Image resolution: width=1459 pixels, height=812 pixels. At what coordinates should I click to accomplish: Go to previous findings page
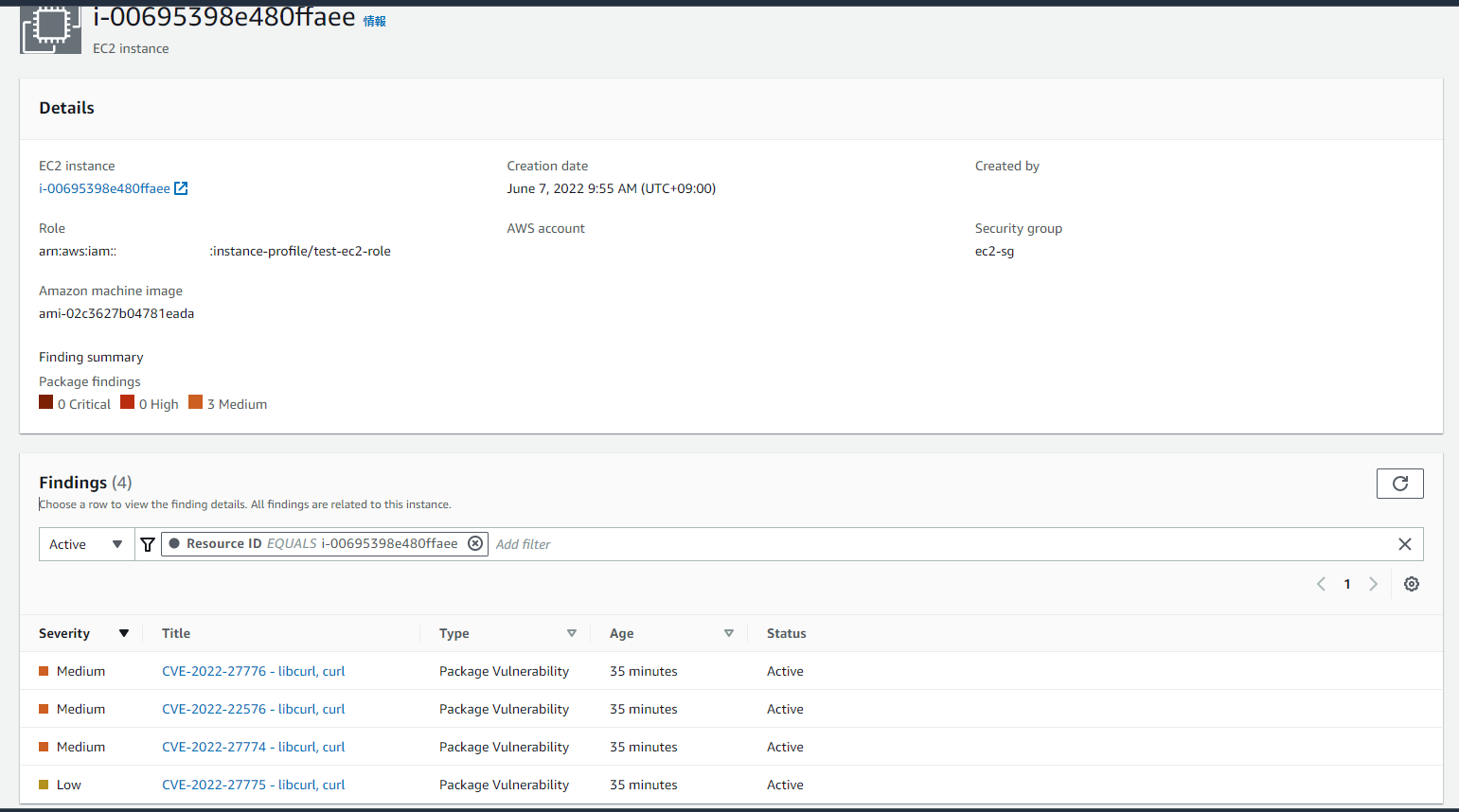pos(1321,584)
